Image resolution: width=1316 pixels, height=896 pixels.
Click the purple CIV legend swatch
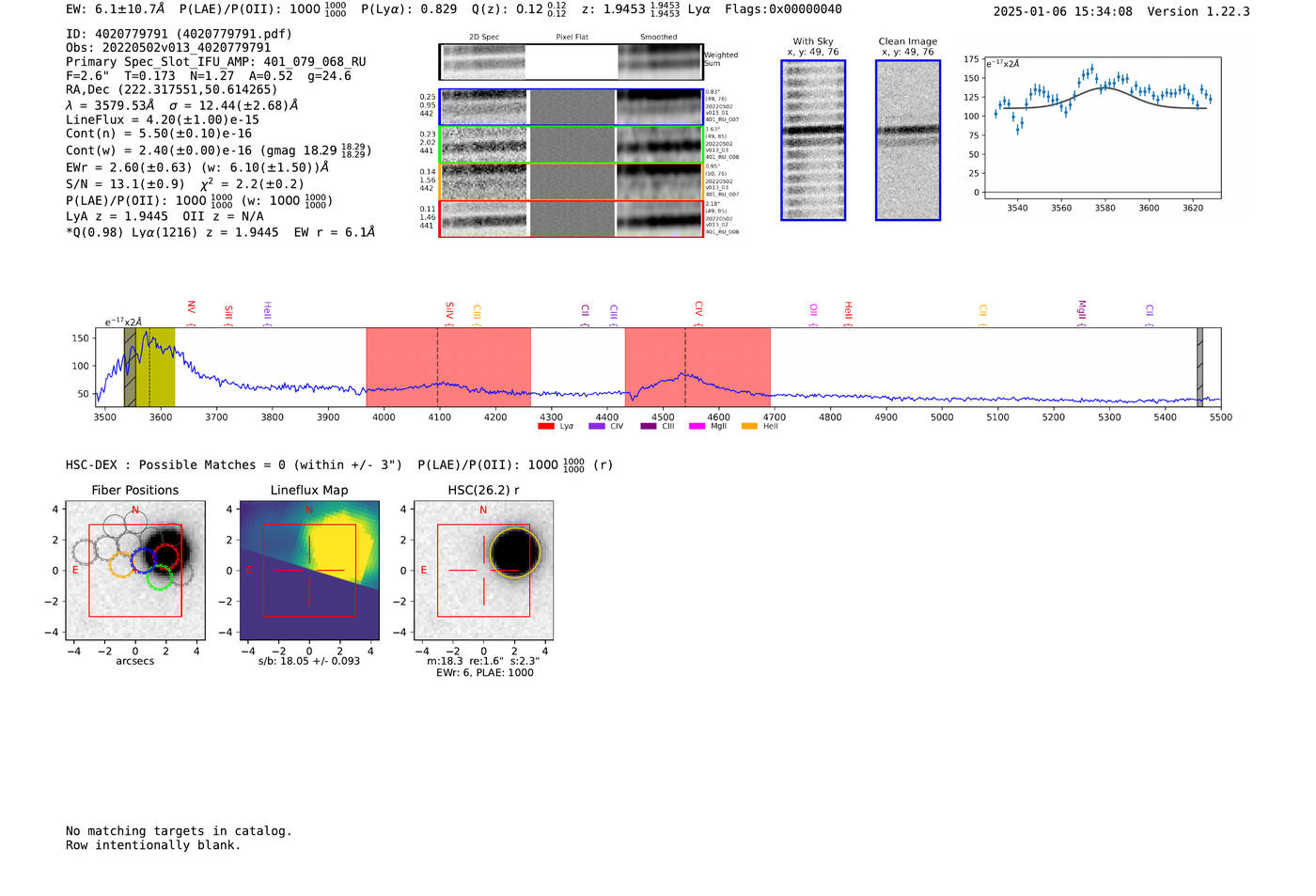pyautogui.click(x=596, y=427)
